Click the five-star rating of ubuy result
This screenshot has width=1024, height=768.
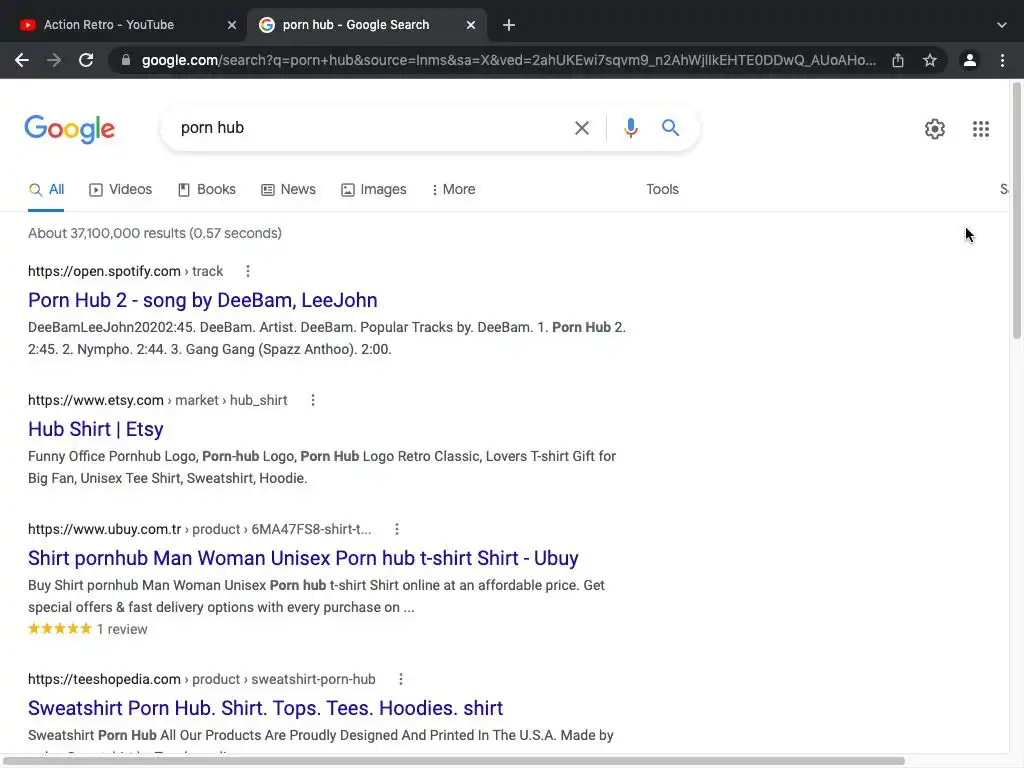click(x=59, y=629)
